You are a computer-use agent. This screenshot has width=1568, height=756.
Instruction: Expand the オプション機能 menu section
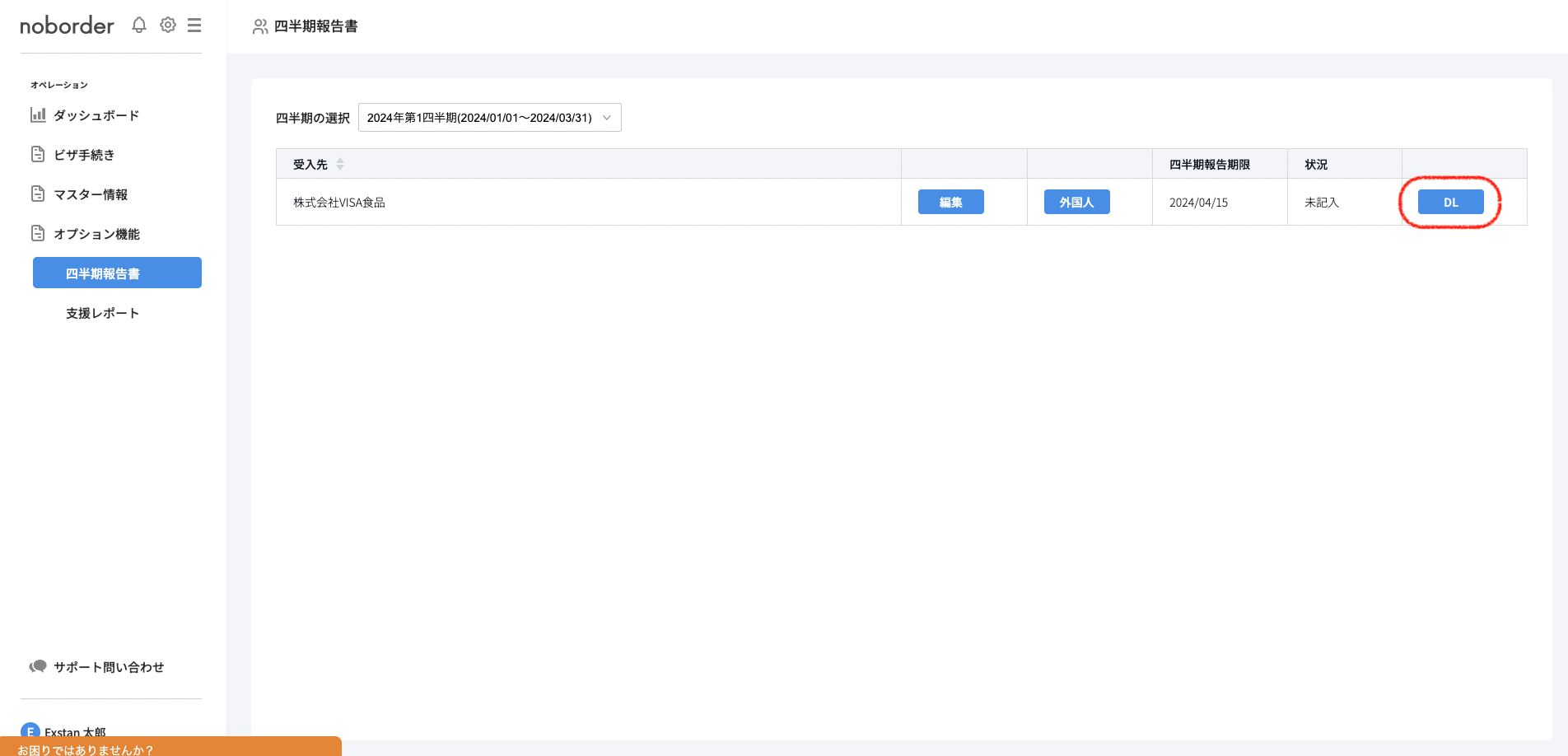coord(96,234)
